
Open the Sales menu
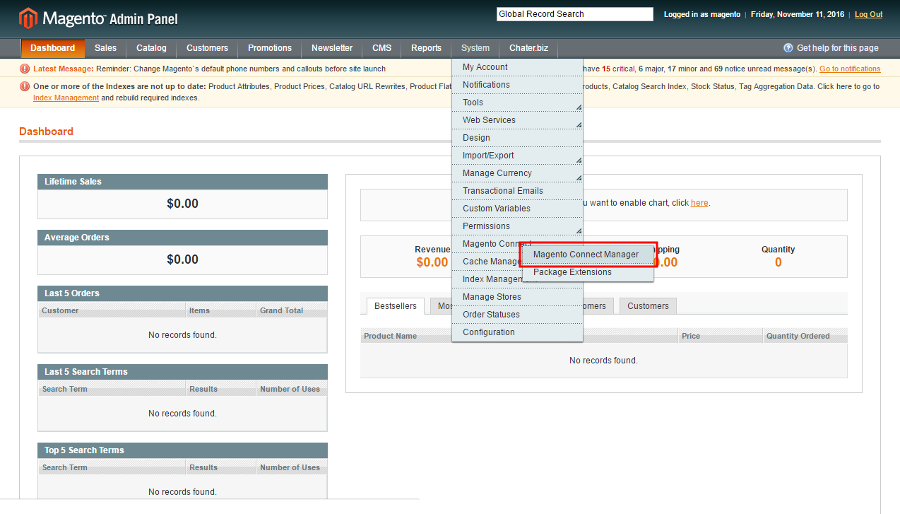105,48
